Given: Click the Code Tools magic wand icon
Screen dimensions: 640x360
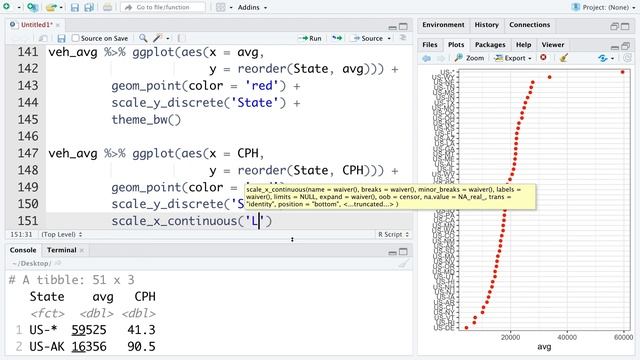Looking at the screenshot, I should click(157, 38).
